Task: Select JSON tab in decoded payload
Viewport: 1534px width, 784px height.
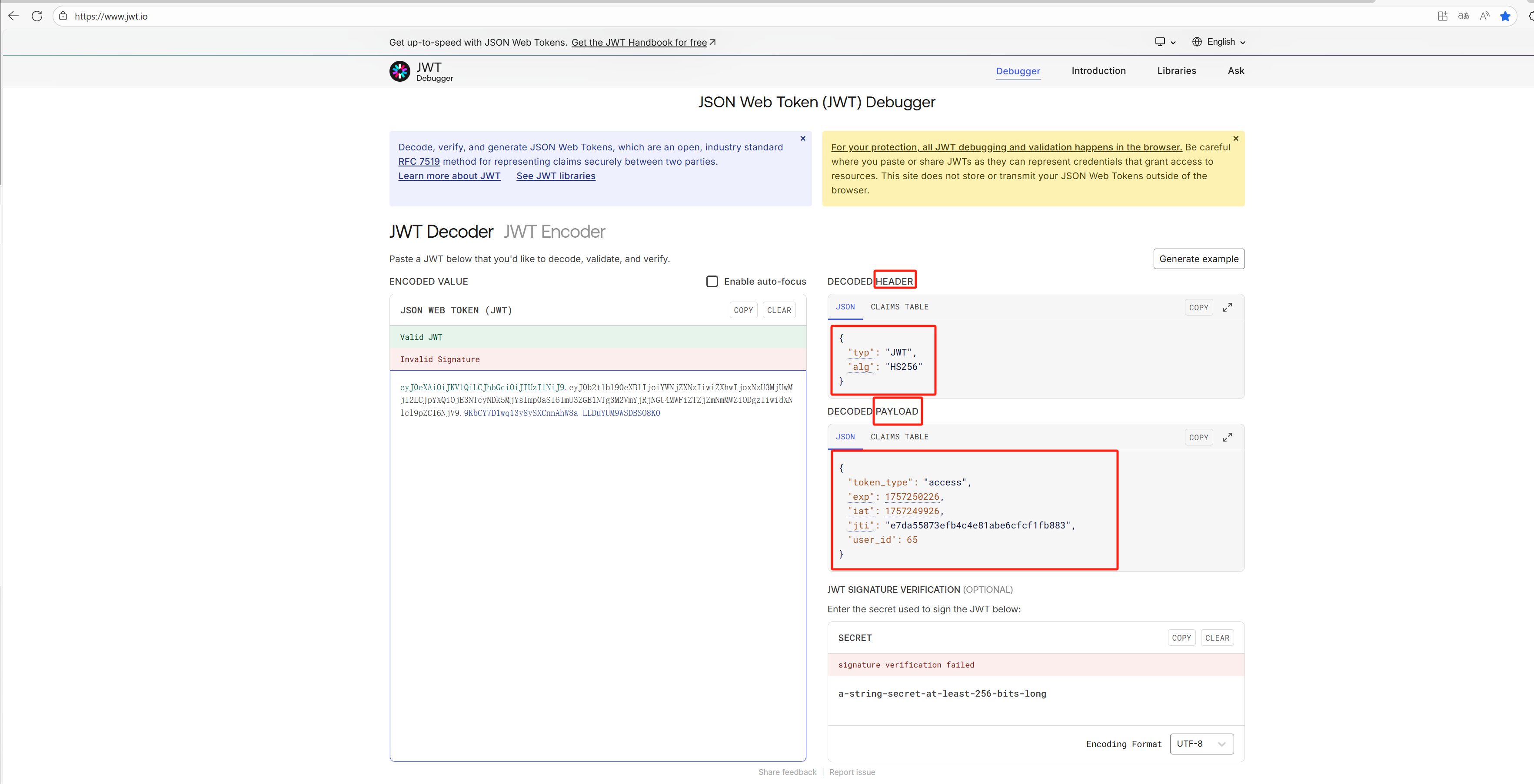Action: pyautogui.click(x=845, y=436)
